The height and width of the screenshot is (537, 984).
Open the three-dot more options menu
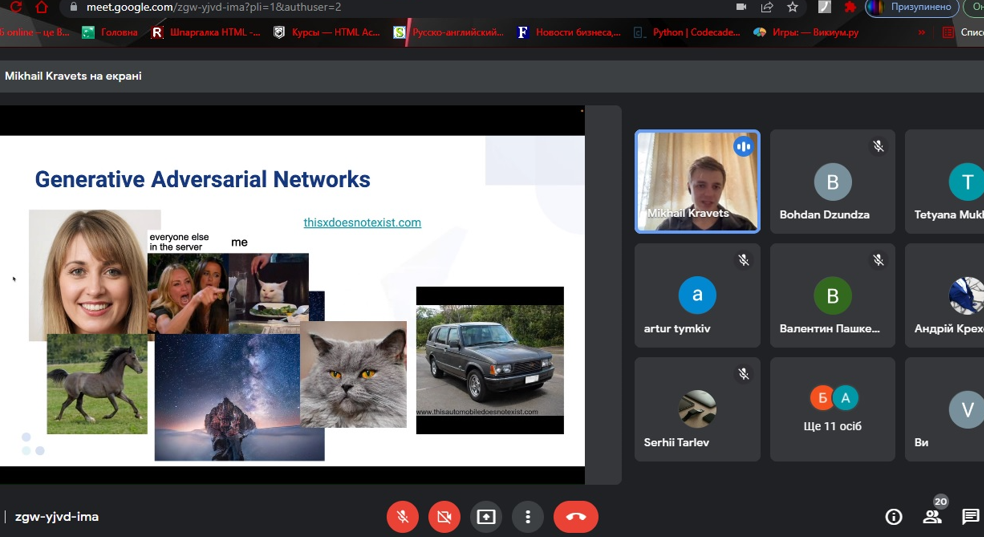tap(527, 517)
